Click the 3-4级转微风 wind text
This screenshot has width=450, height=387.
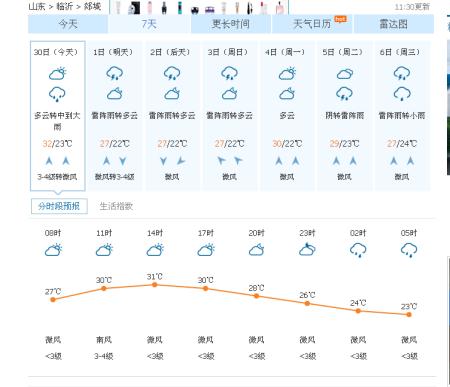click(57, 177)
